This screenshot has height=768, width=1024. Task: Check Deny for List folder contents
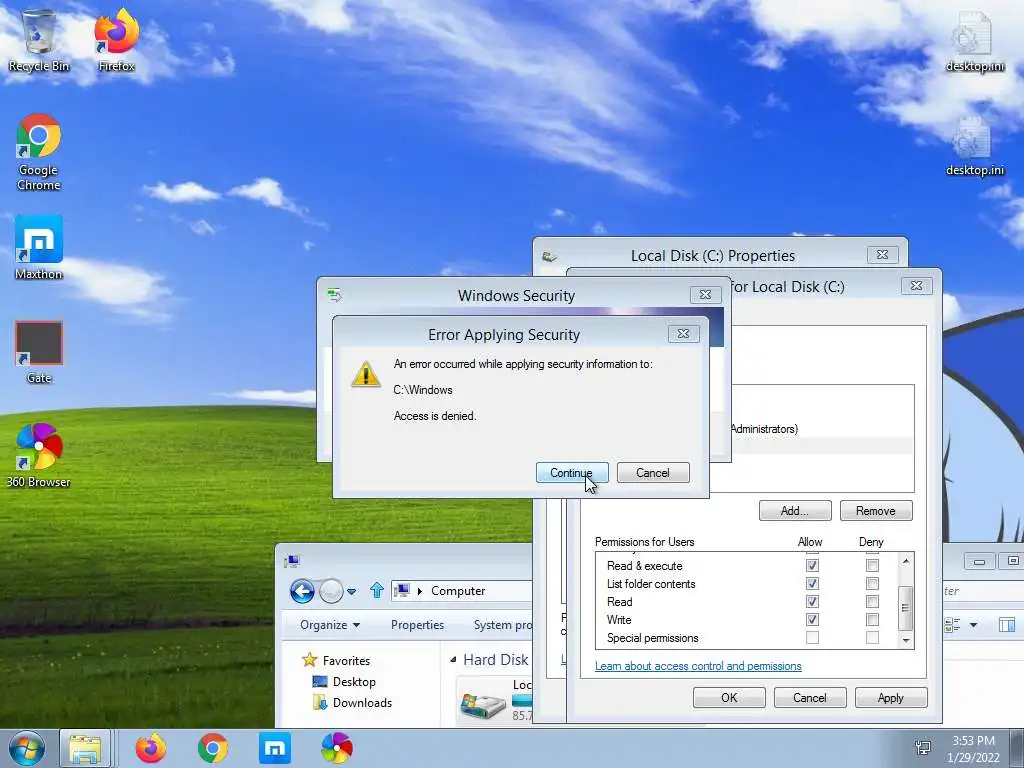point(872,584)
